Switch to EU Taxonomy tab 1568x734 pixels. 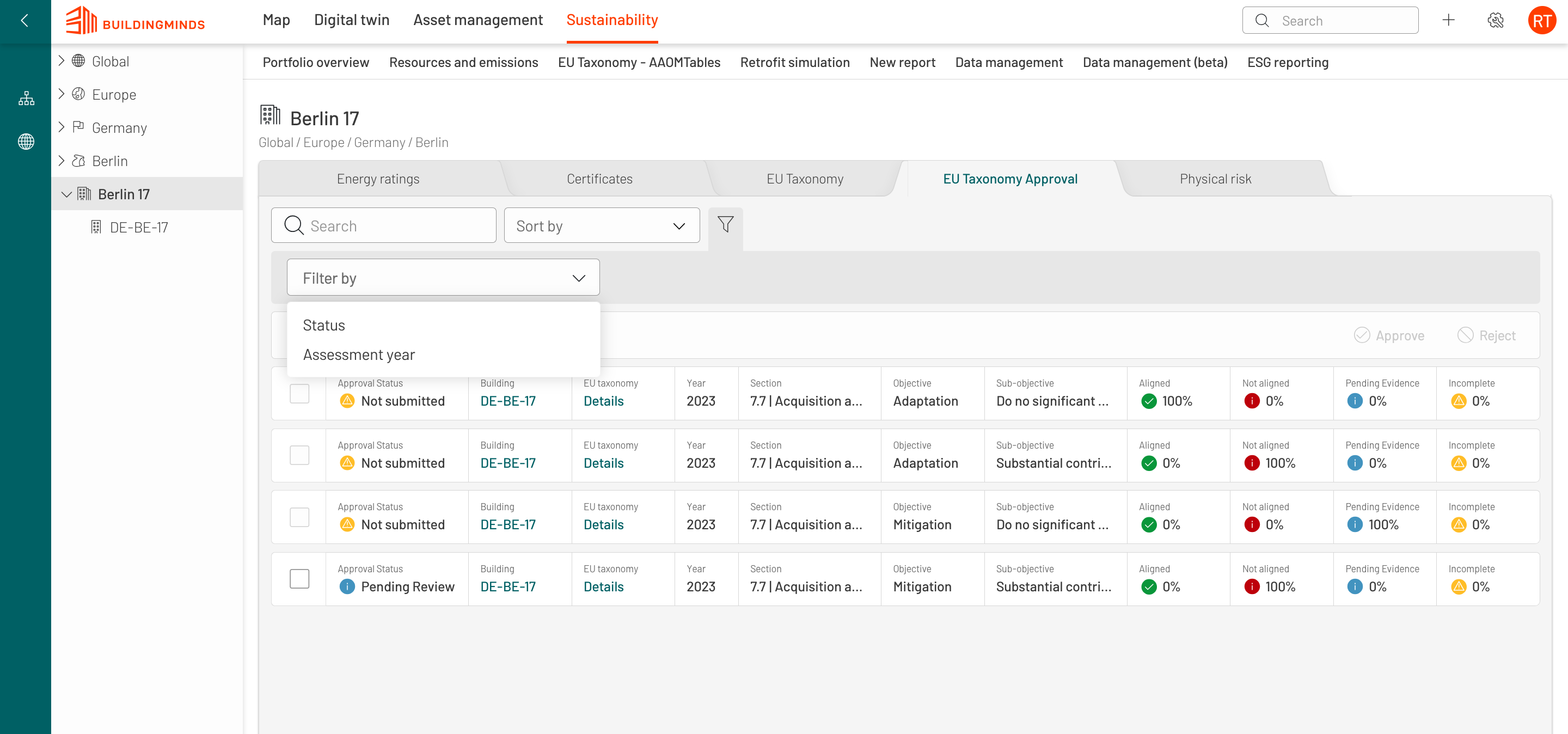click(x=805, y=179)
